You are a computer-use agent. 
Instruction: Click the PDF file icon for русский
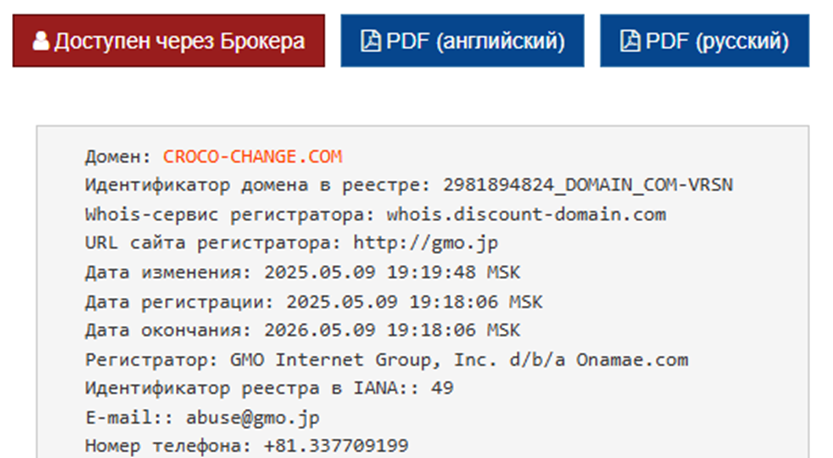pos(630,41)
